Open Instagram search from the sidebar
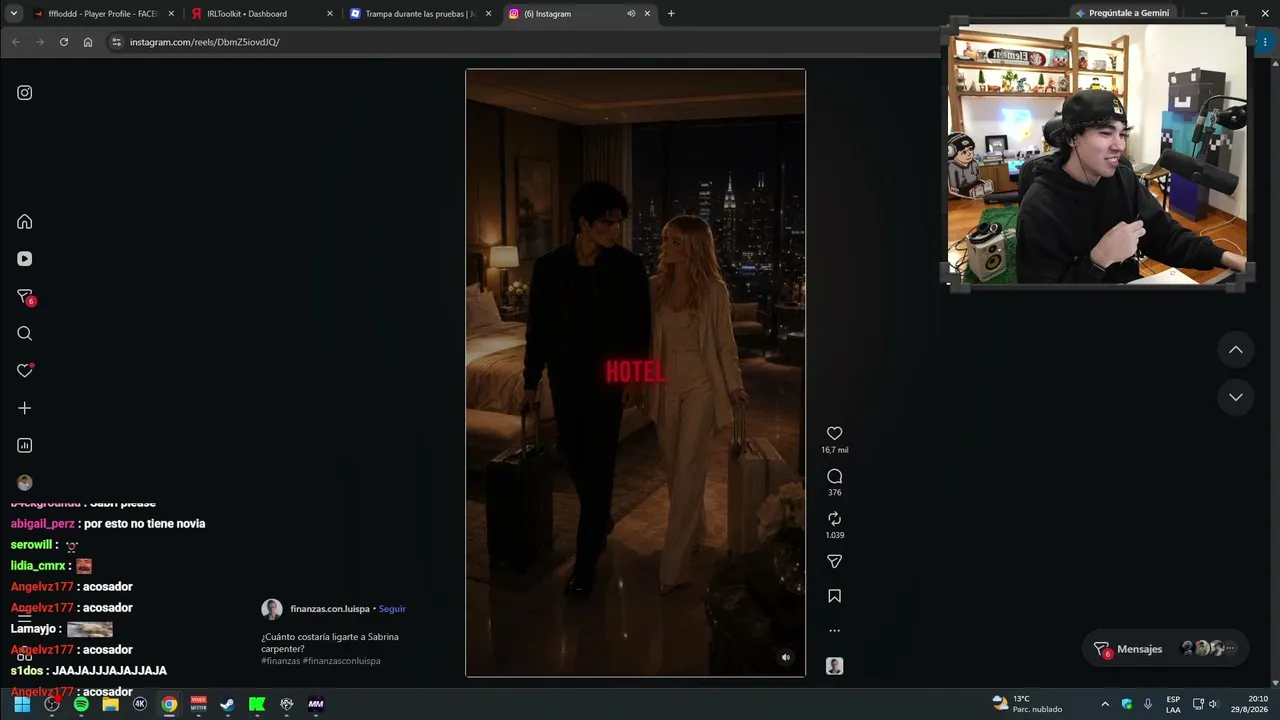Viewport: 1280px width, 720px height. [x=25, y=334]
